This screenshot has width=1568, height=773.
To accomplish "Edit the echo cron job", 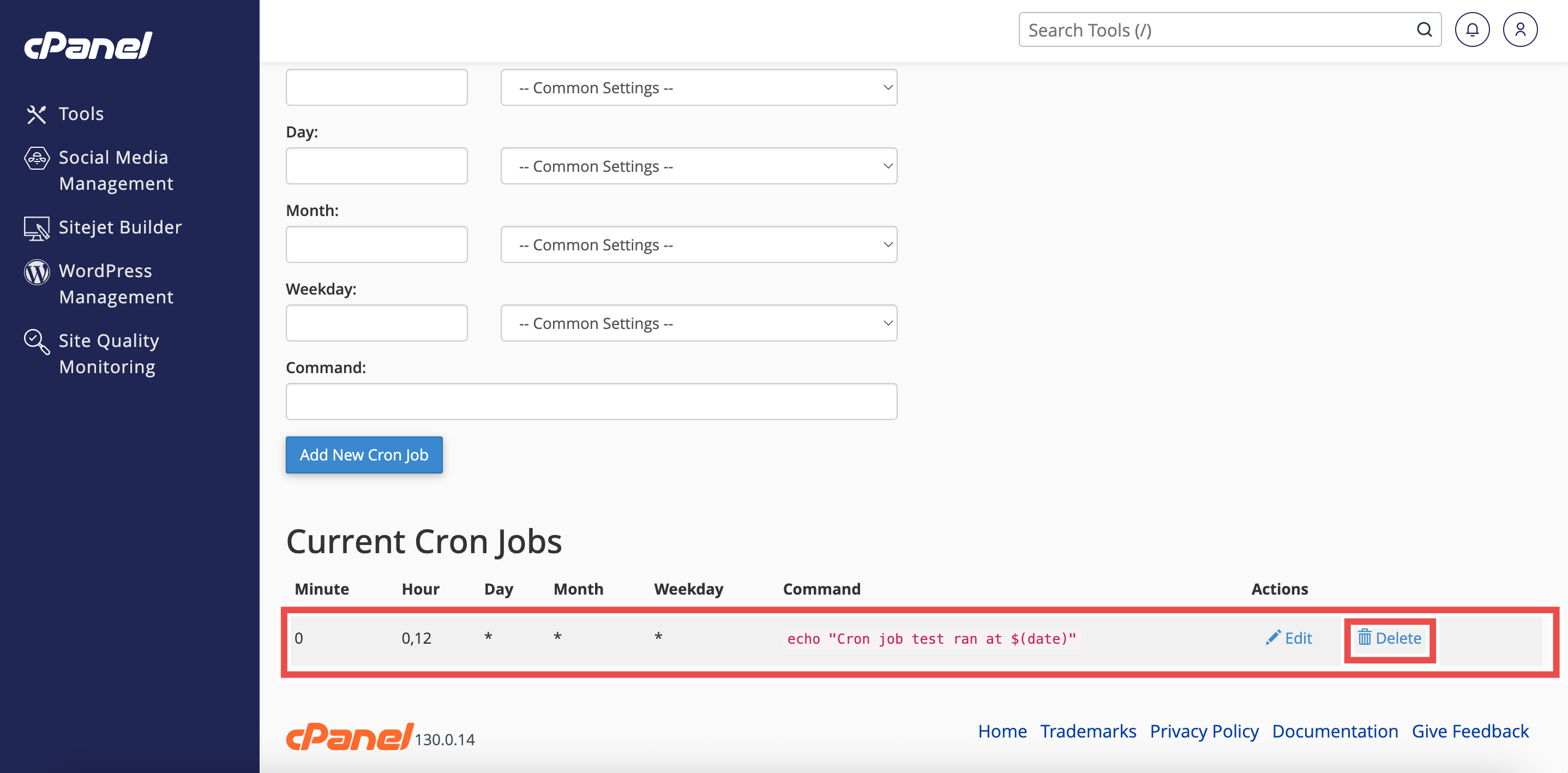I will pyautogui.click(x=1289, y=638).
